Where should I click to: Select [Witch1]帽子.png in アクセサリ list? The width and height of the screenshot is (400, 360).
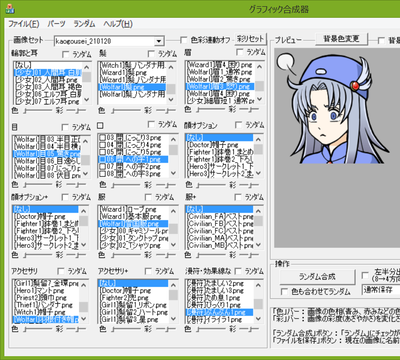coord(46,312)
